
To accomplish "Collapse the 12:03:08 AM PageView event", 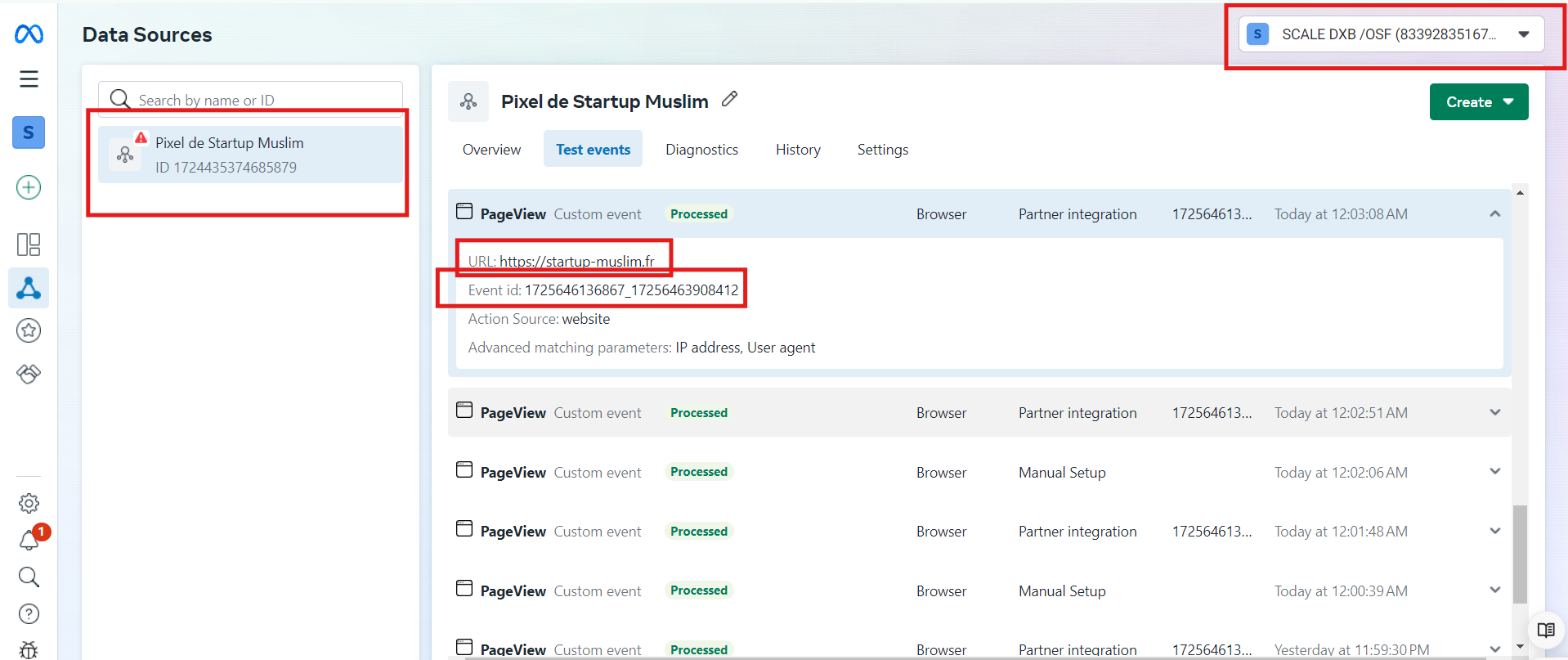I will pos(1494,214).
